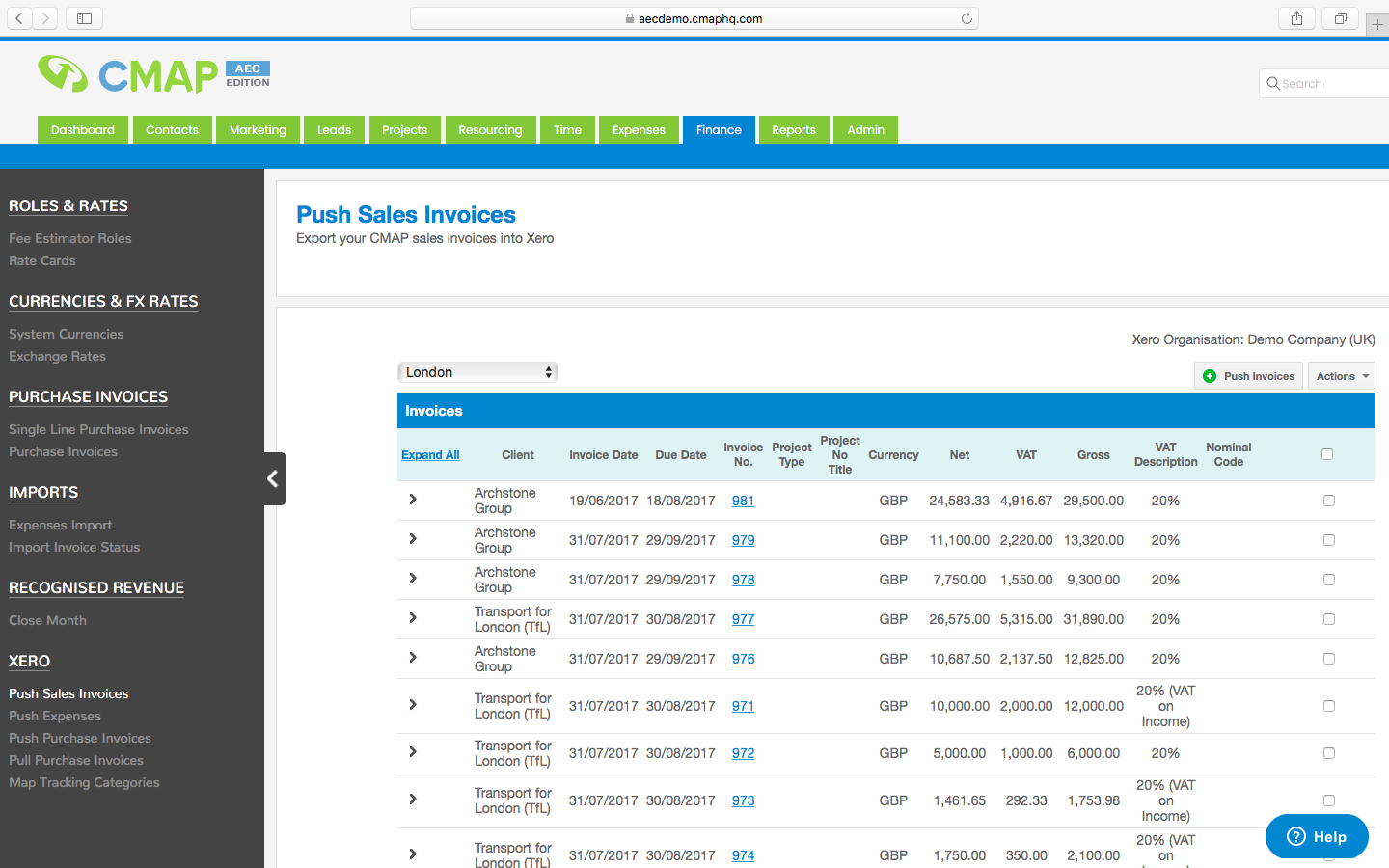Switch to the Projects tab
The height and width of the screenshot is (868, 1389).
click(404, 130)
